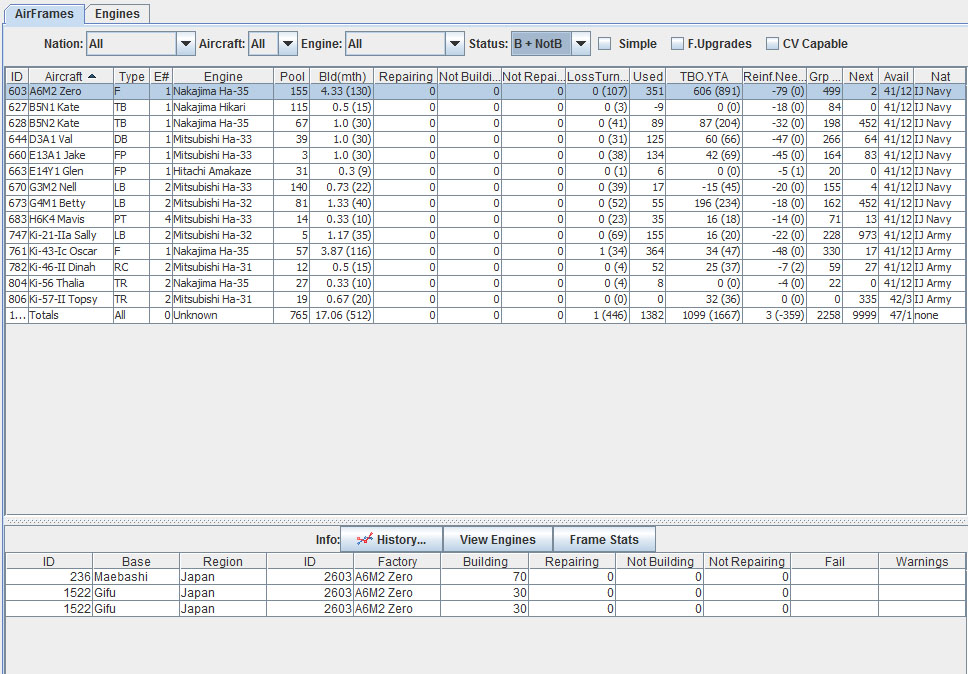This screenshot has width=968, height=674.
Task: Click the Warnings column header
Action: tap(922, 562)
